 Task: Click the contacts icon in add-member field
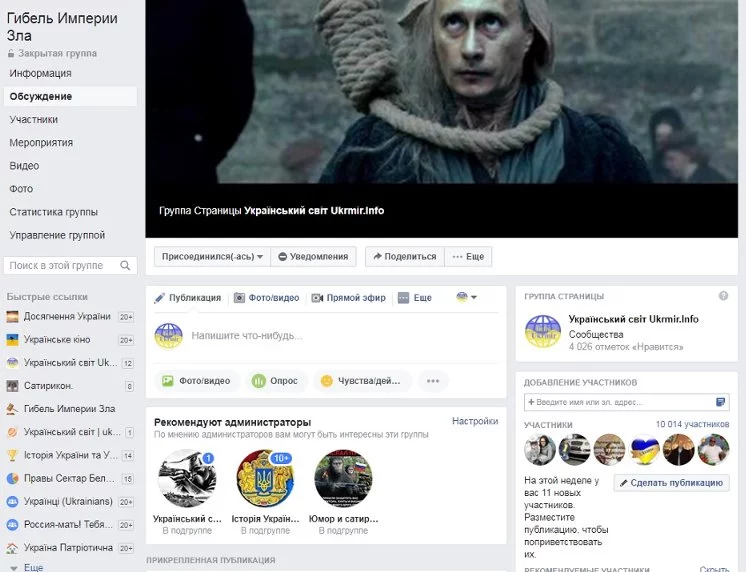point(720,402)
